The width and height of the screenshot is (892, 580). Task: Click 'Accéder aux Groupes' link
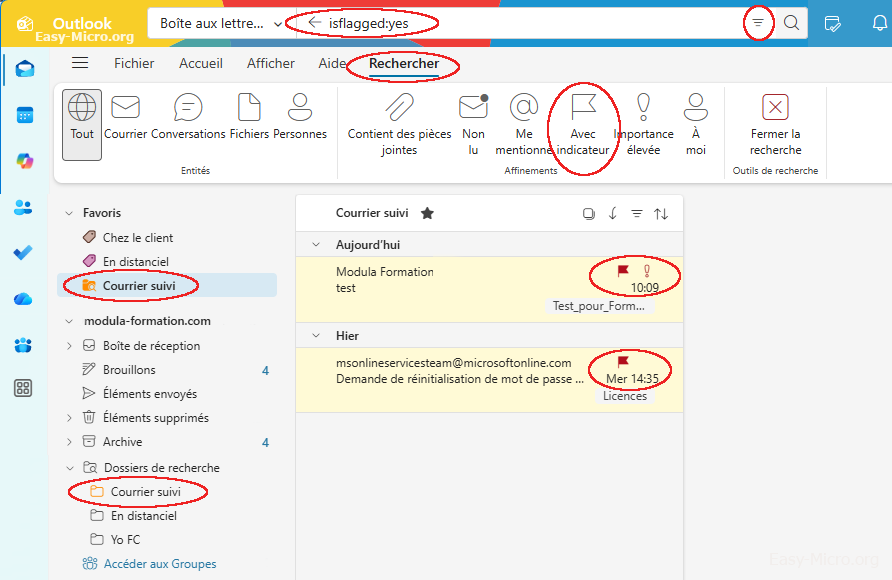(160, 564)
